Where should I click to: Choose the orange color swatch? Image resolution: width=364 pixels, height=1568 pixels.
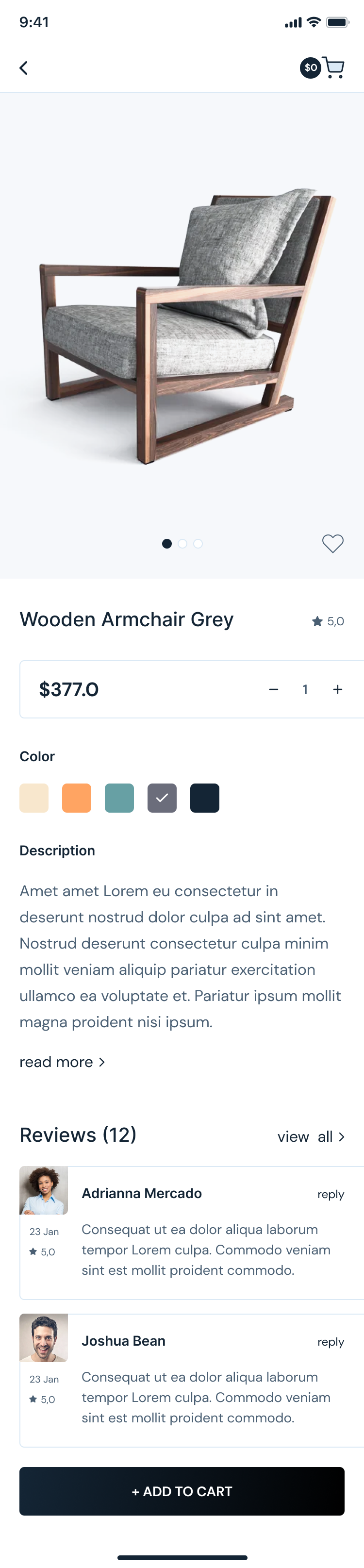[x=77, y=798]
